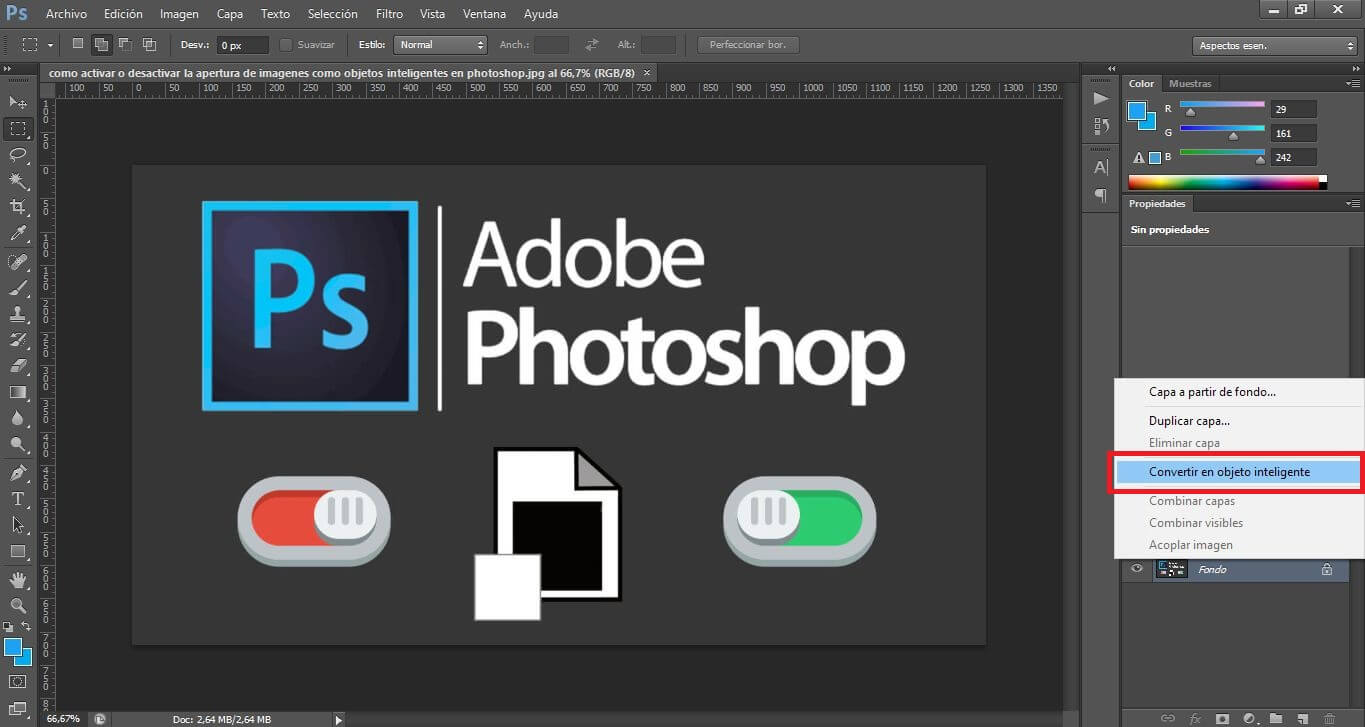Open the Capa menu

[x=230, y=14]
